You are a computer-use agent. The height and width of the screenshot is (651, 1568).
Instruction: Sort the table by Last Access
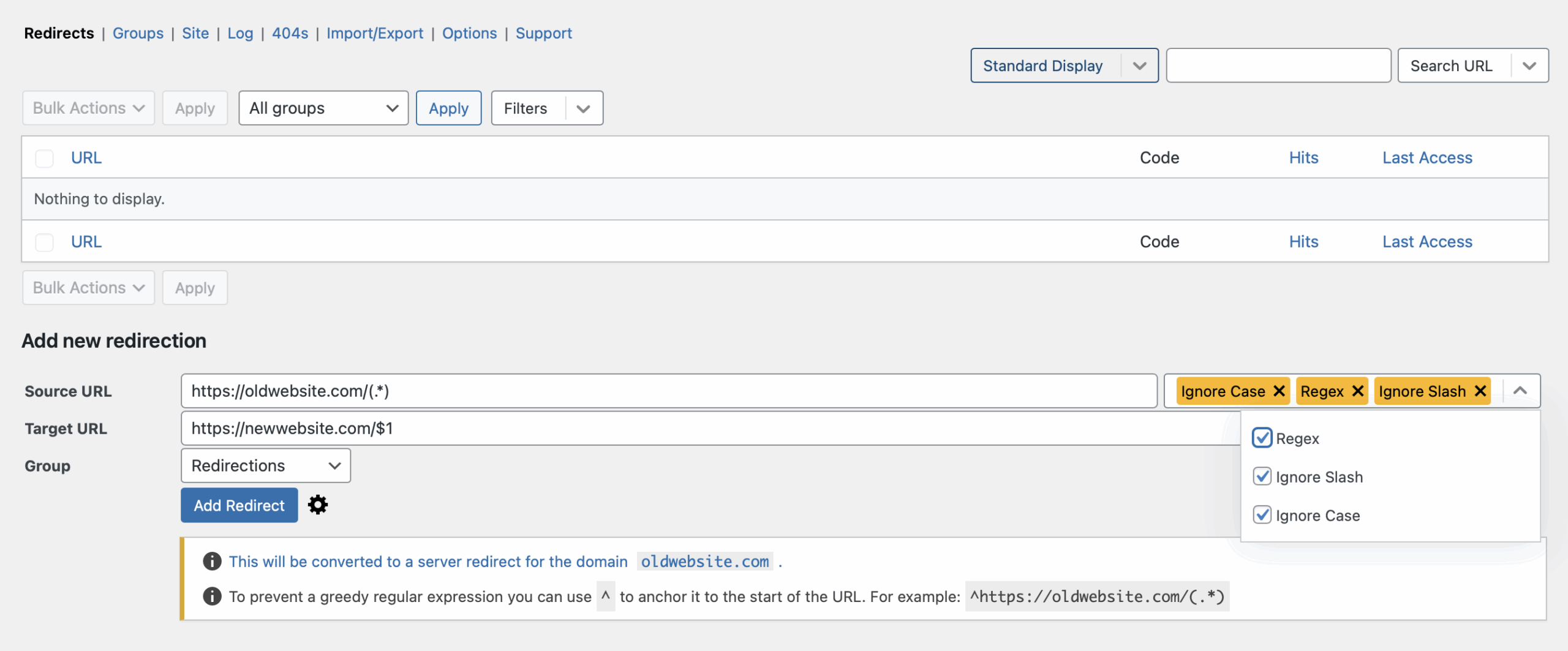1427,158
